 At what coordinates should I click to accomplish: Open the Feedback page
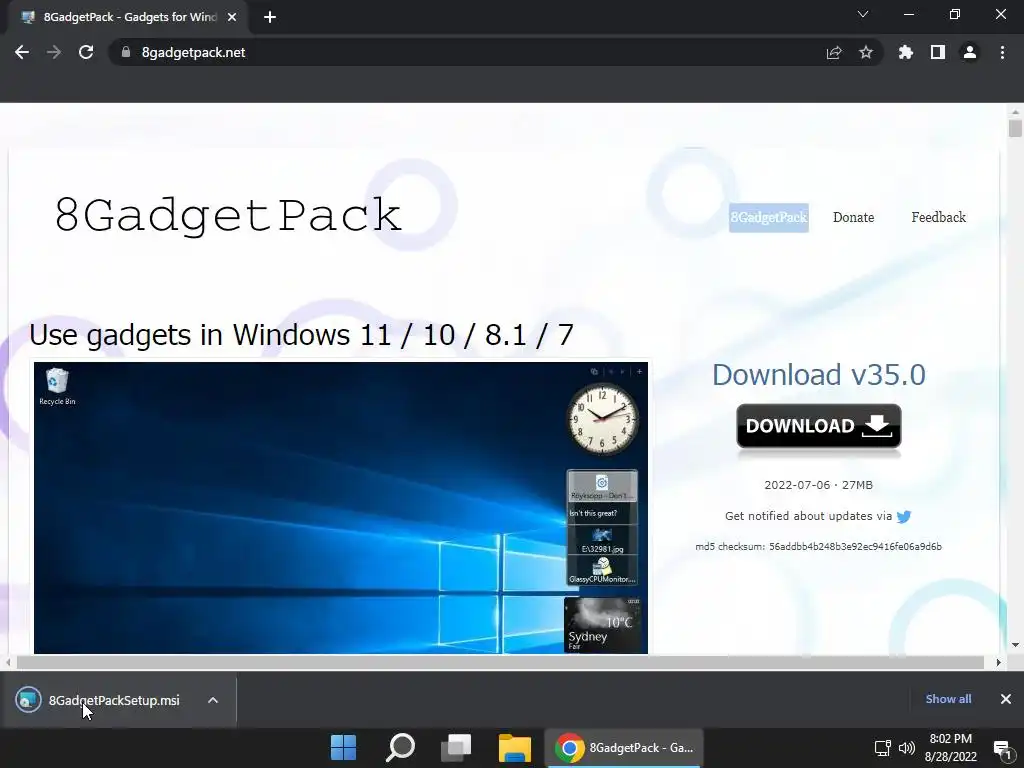tap(938, 217)
